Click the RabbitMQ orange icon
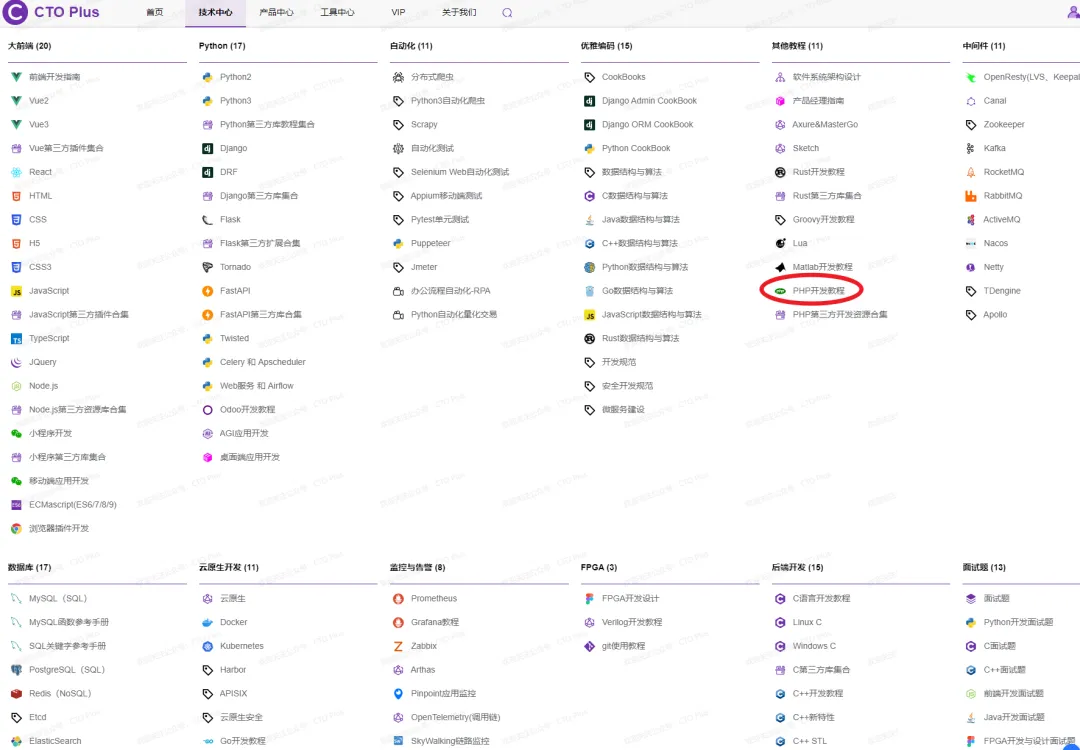This screenshot has height=750, width=1080. (x=970, y=196)
